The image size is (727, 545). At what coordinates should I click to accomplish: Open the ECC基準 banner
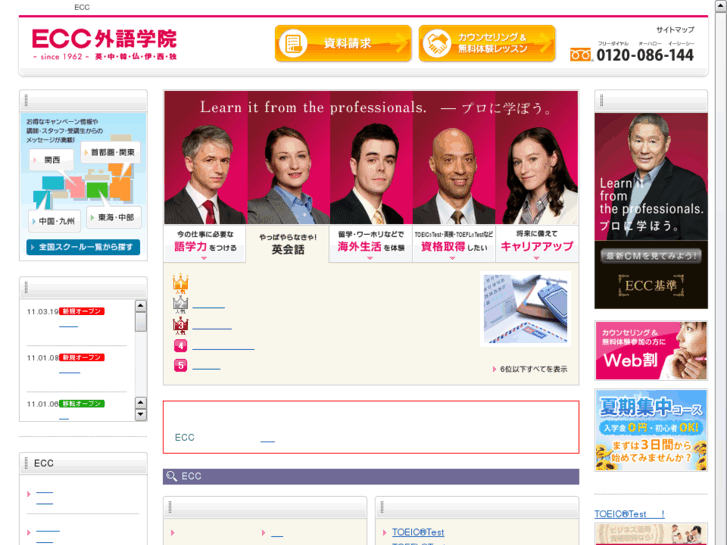click(x=651, y=286)
